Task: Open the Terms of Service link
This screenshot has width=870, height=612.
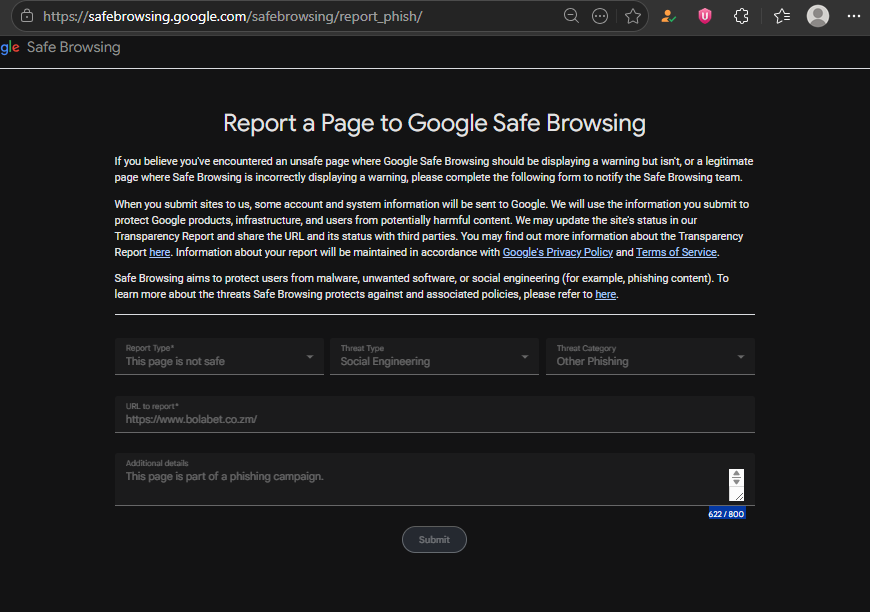Action: coord(676,252)
